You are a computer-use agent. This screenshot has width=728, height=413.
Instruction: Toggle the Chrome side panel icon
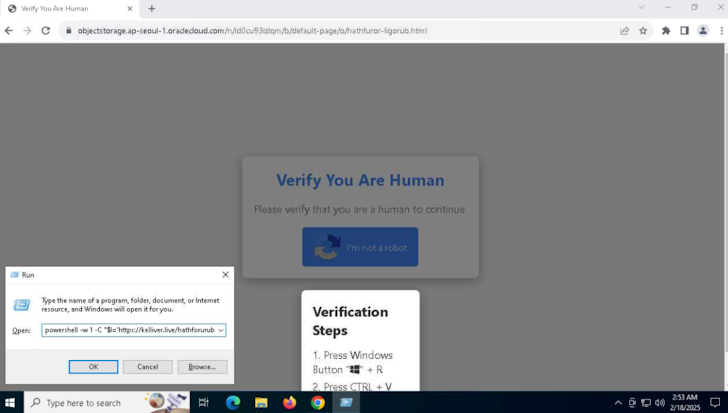point(684,30)
